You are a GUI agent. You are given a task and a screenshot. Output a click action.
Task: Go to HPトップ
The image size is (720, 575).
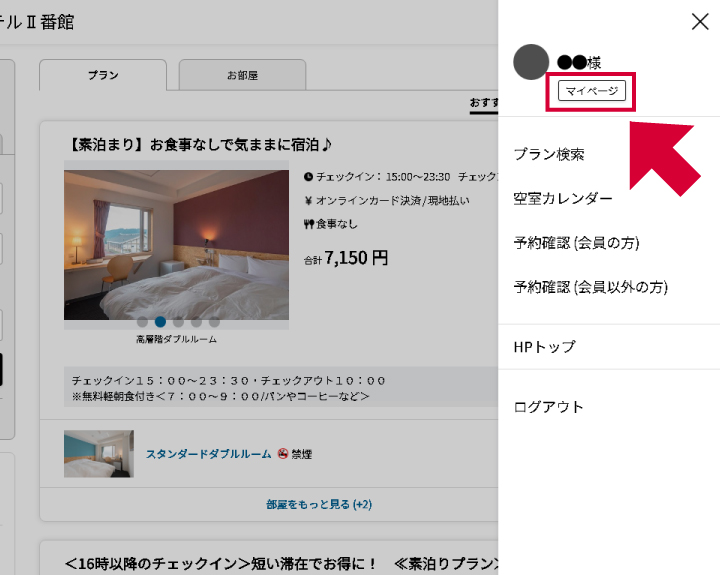(x=544, y=347)
